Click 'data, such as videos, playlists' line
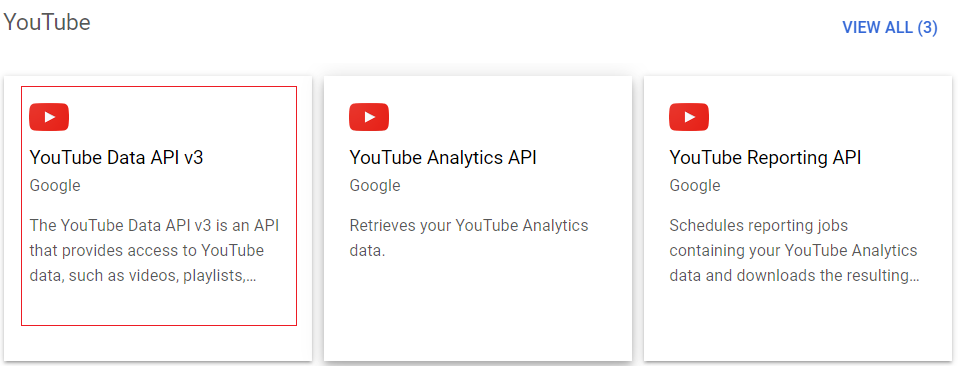 [142, 276]
